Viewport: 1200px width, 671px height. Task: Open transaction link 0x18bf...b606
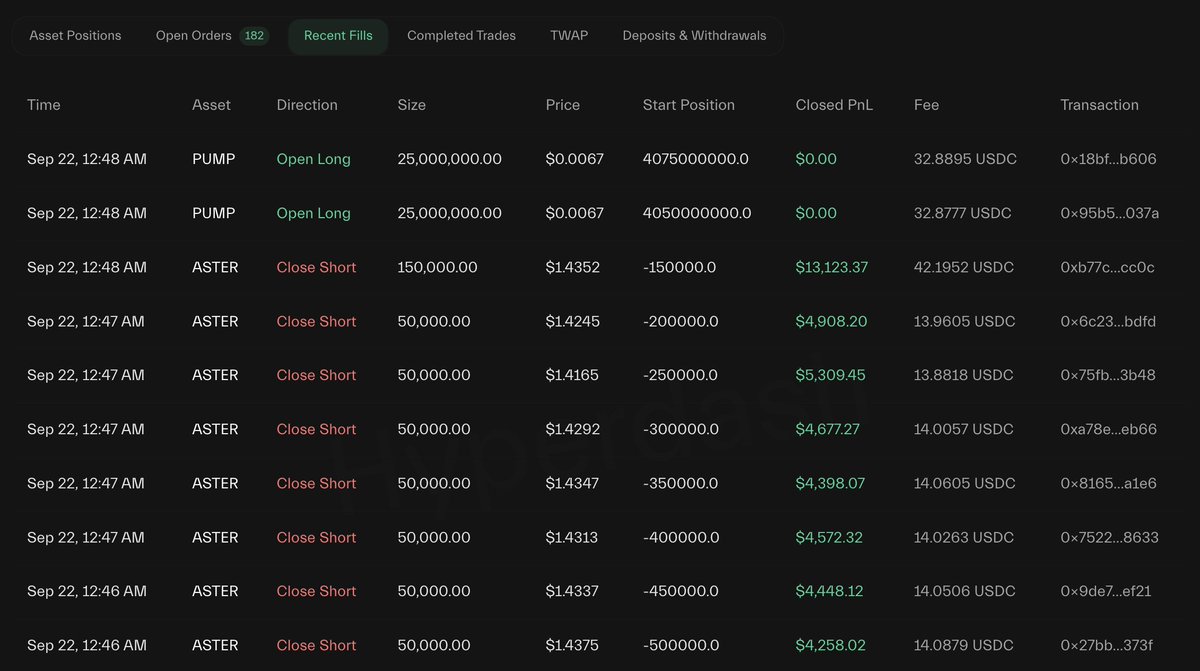tap(1108, 159)
